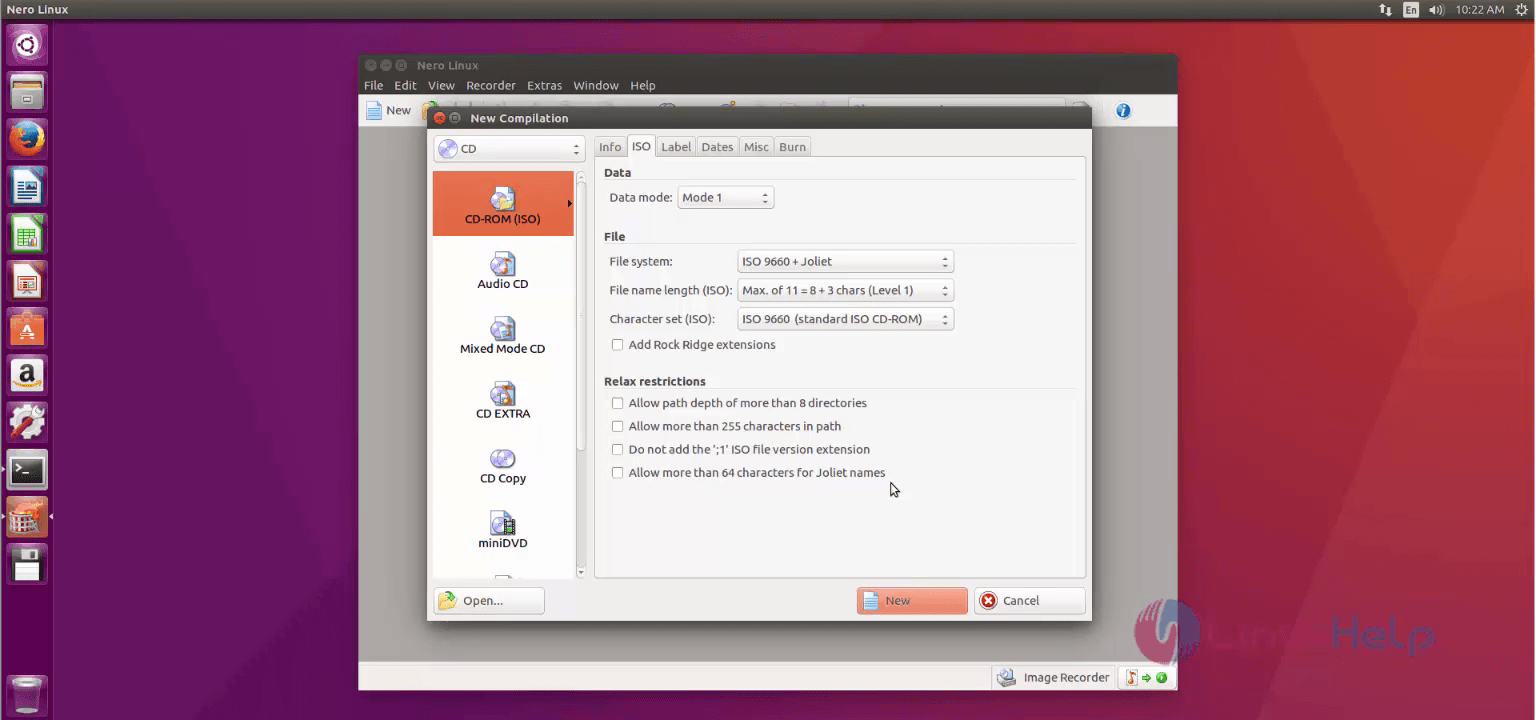The height and width of the screenshot is (720, 1536).
Task: Click the Open... button
Action: [x=489, y=601]
